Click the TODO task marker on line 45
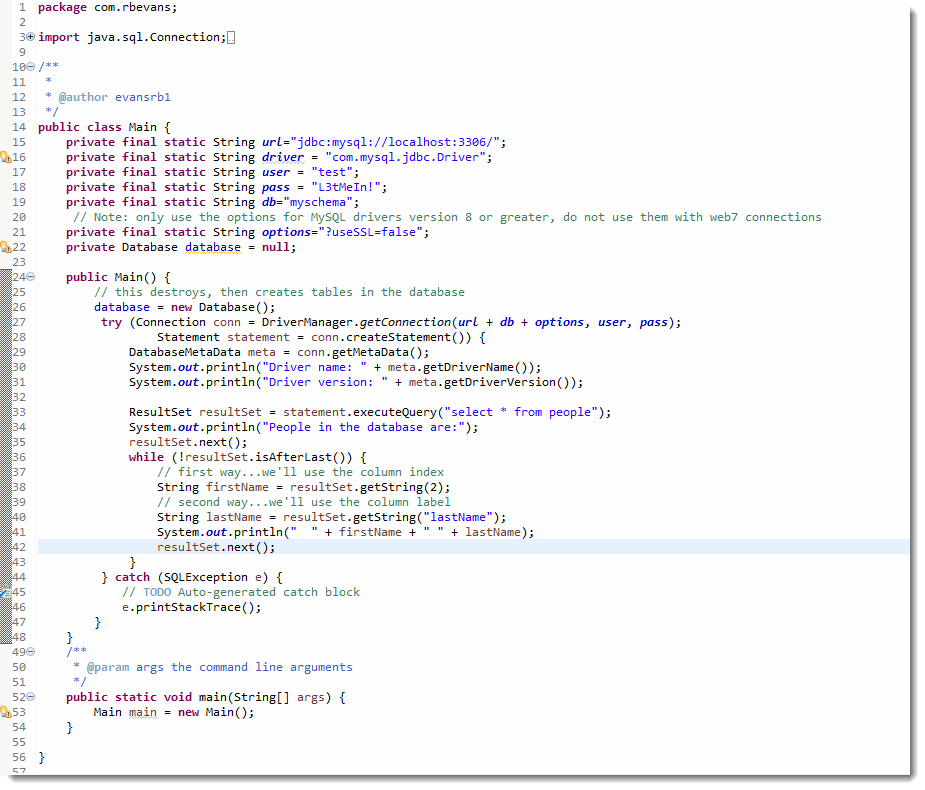This screenshot has width=925, height=790. (x=5, y=592)
